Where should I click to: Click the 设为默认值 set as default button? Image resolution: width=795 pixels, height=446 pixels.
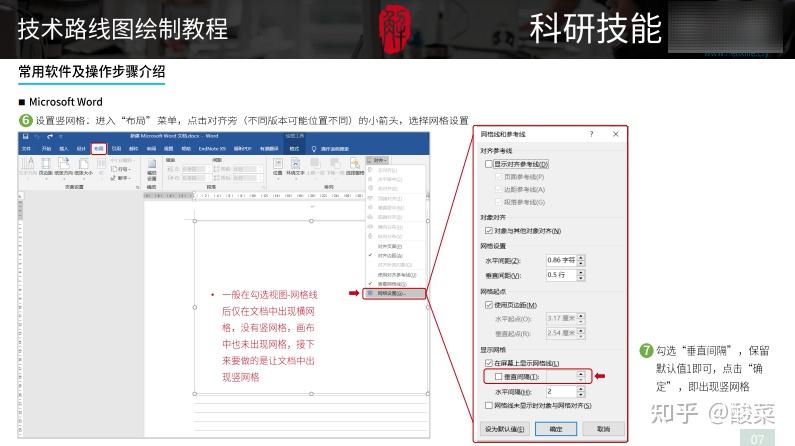point(504,429)
